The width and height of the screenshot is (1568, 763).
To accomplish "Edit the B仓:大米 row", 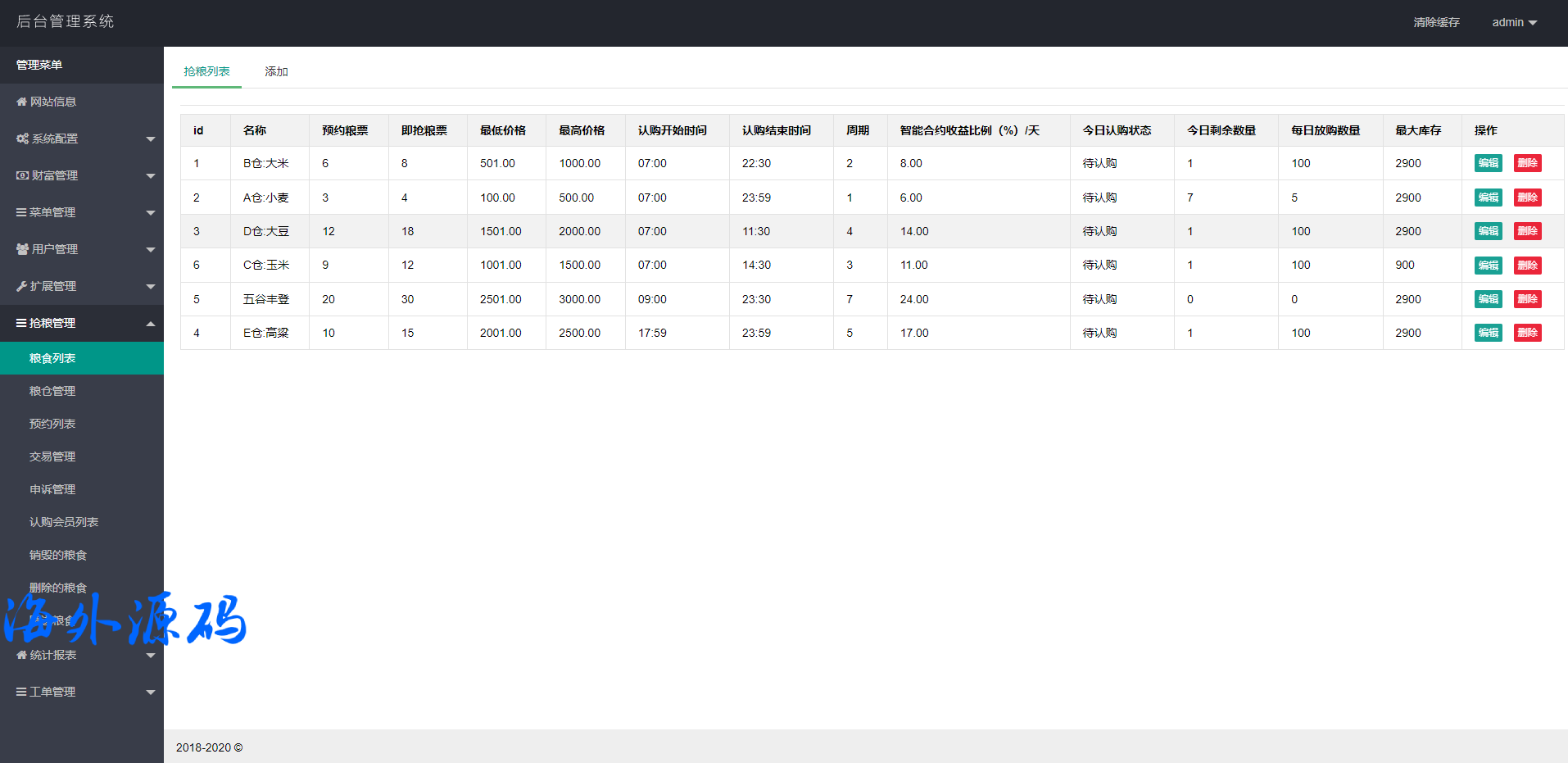I will pos(1488,163).
